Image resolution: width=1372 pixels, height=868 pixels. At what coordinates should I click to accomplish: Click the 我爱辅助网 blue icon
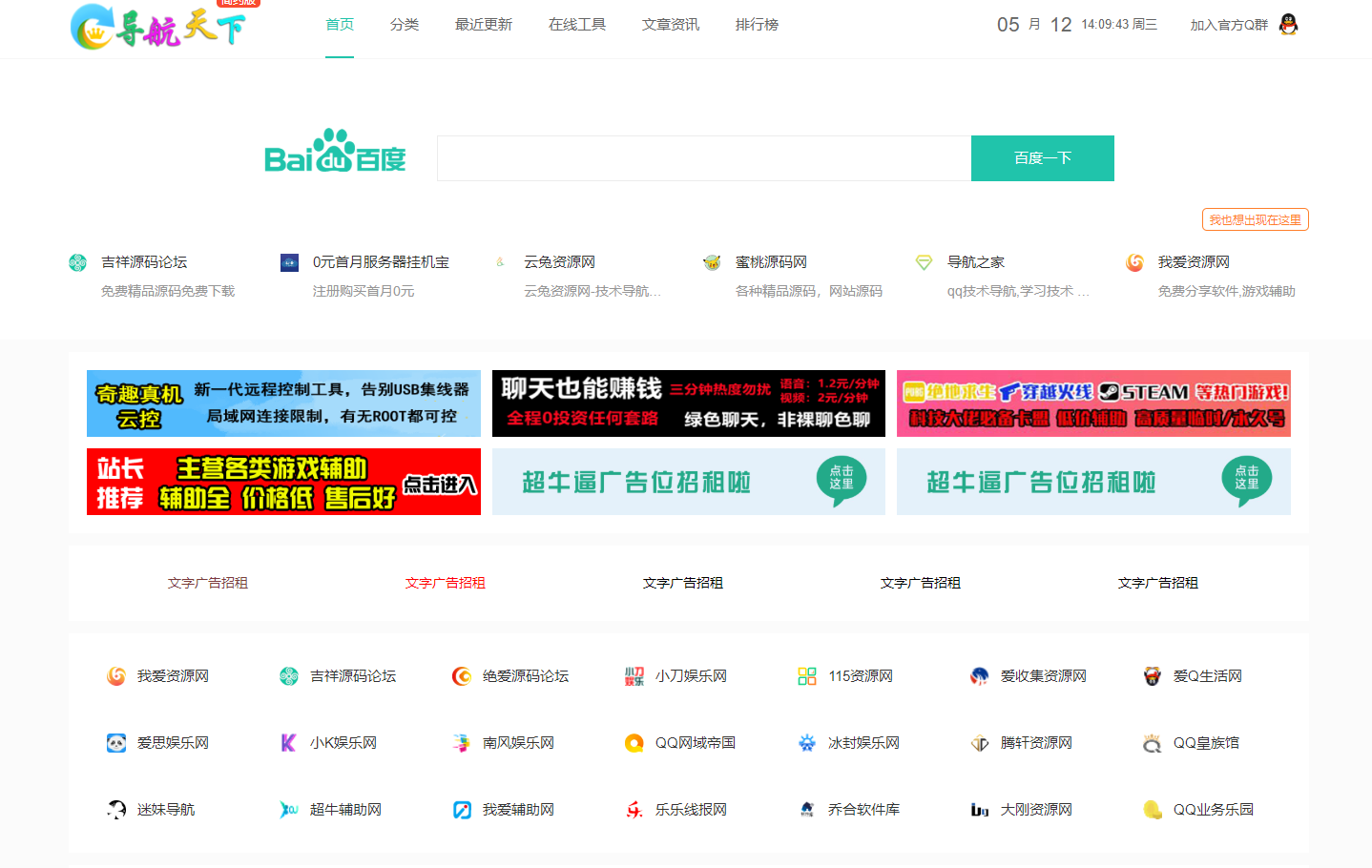[x=462, y=810]
